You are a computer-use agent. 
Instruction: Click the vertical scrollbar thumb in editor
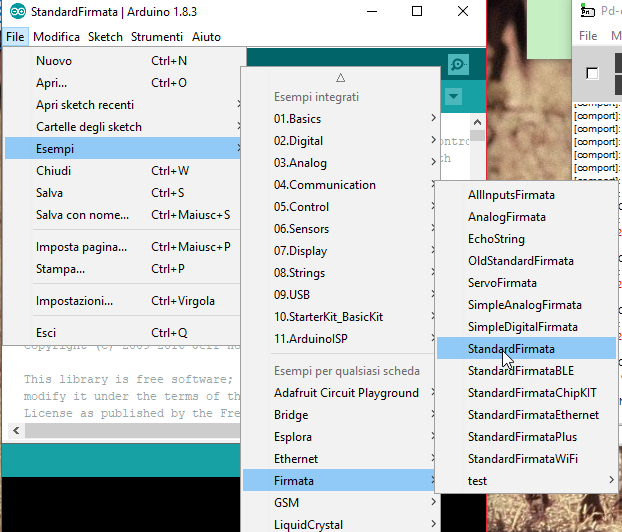[x=478, y=136]
